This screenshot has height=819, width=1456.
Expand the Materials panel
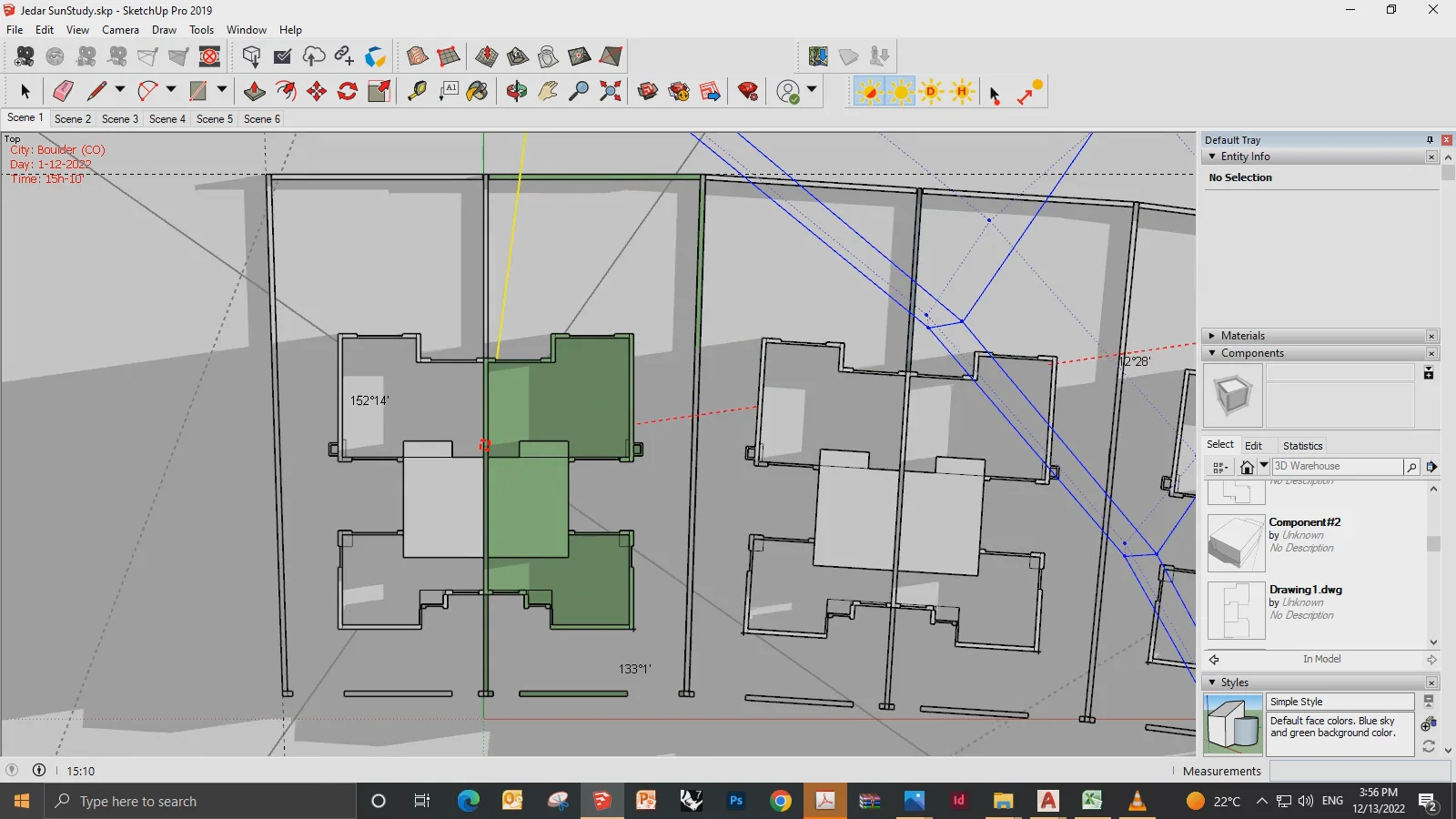(x=1212, y=336)
